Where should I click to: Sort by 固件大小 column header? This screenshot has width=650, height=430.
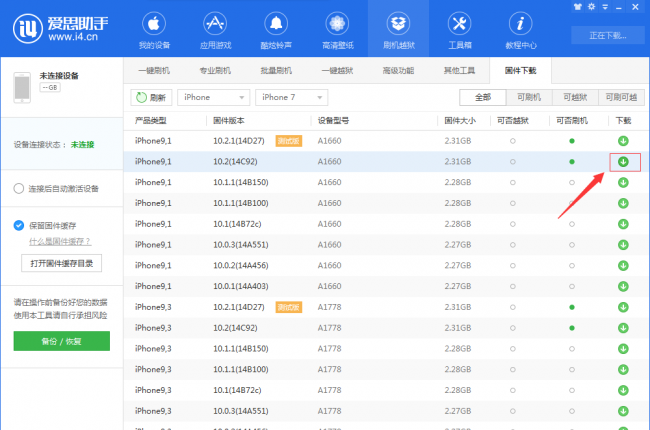coord(460,121)
